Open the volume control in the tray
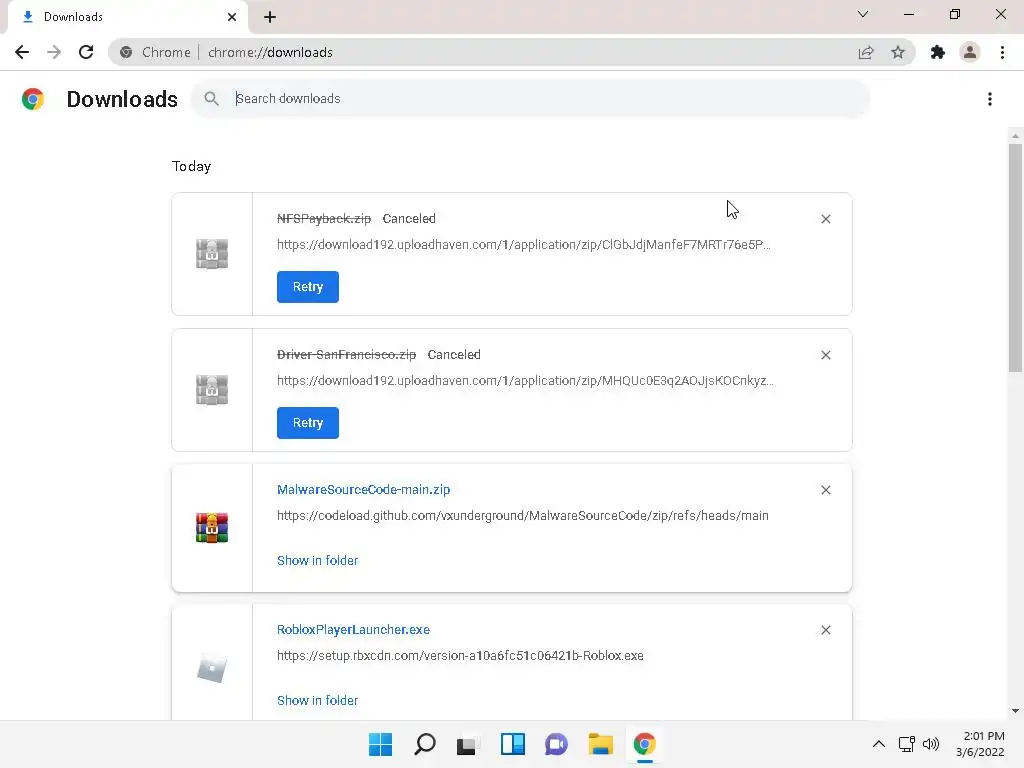The height and width of the screenshot is (768, 1024). pos(931,744)
